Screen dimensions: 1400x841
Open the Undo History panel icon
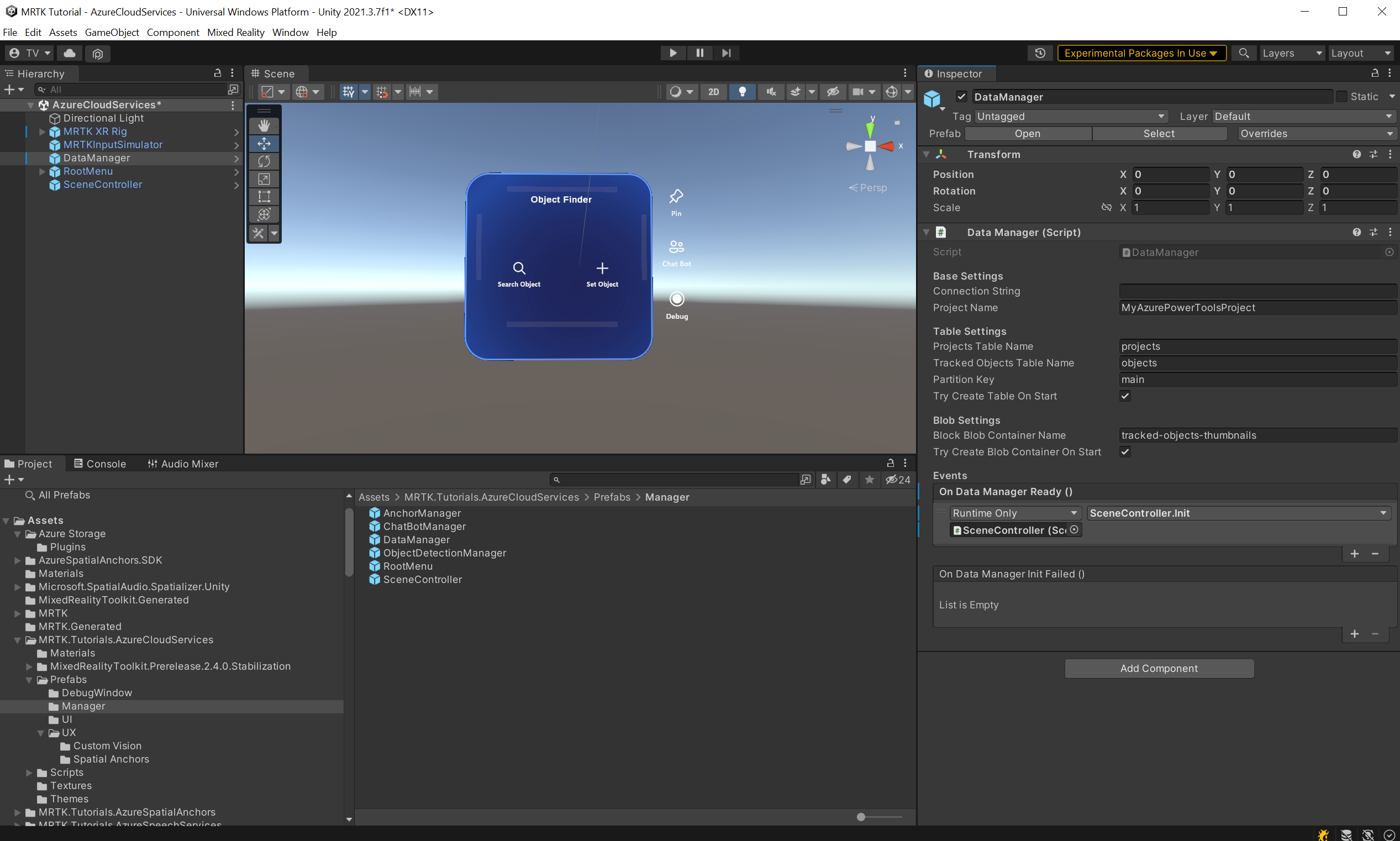click(1040, 52)
